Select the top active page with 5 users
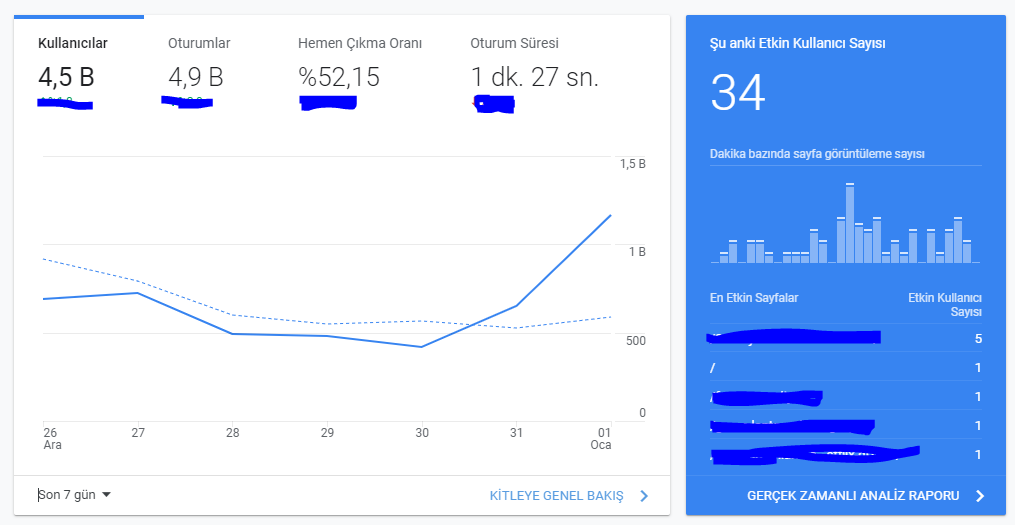 click(845, 339)
